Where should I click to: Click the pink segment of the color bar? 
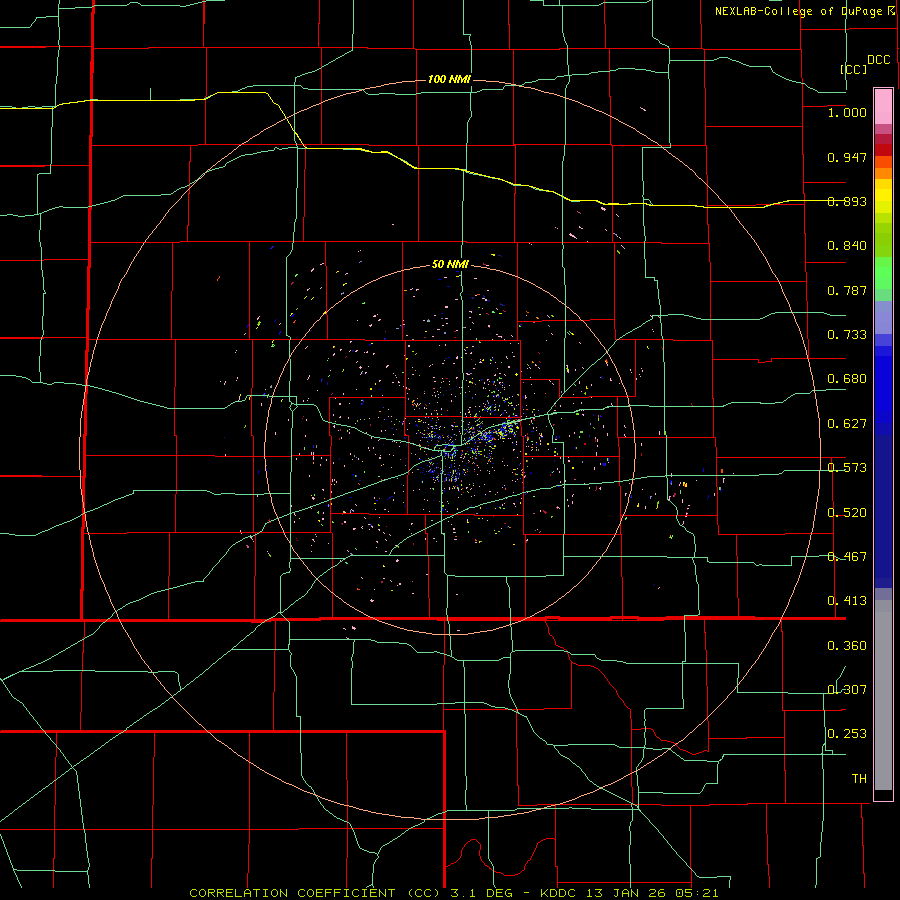[883, 107]
